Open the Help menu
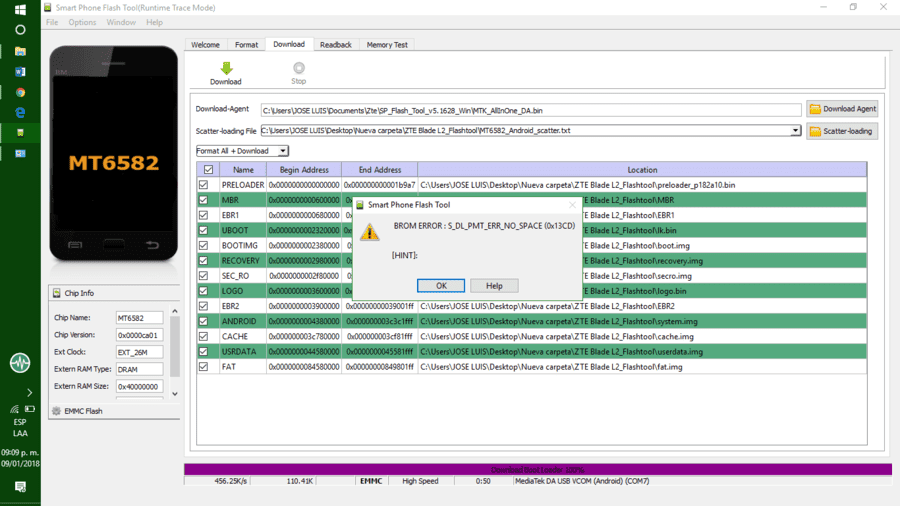The image size is (900, 506). (x=154, y=22)
